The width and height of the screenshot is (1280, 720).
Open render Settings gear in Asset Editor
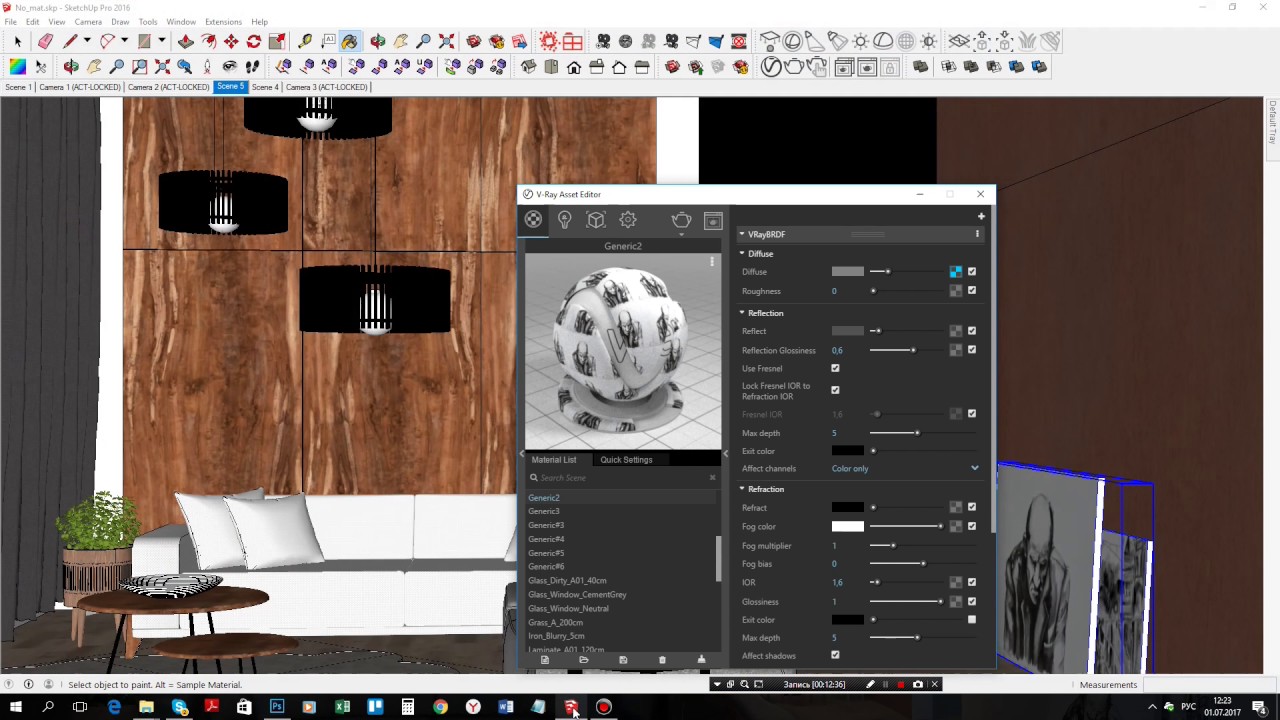[x=628, y=220]
